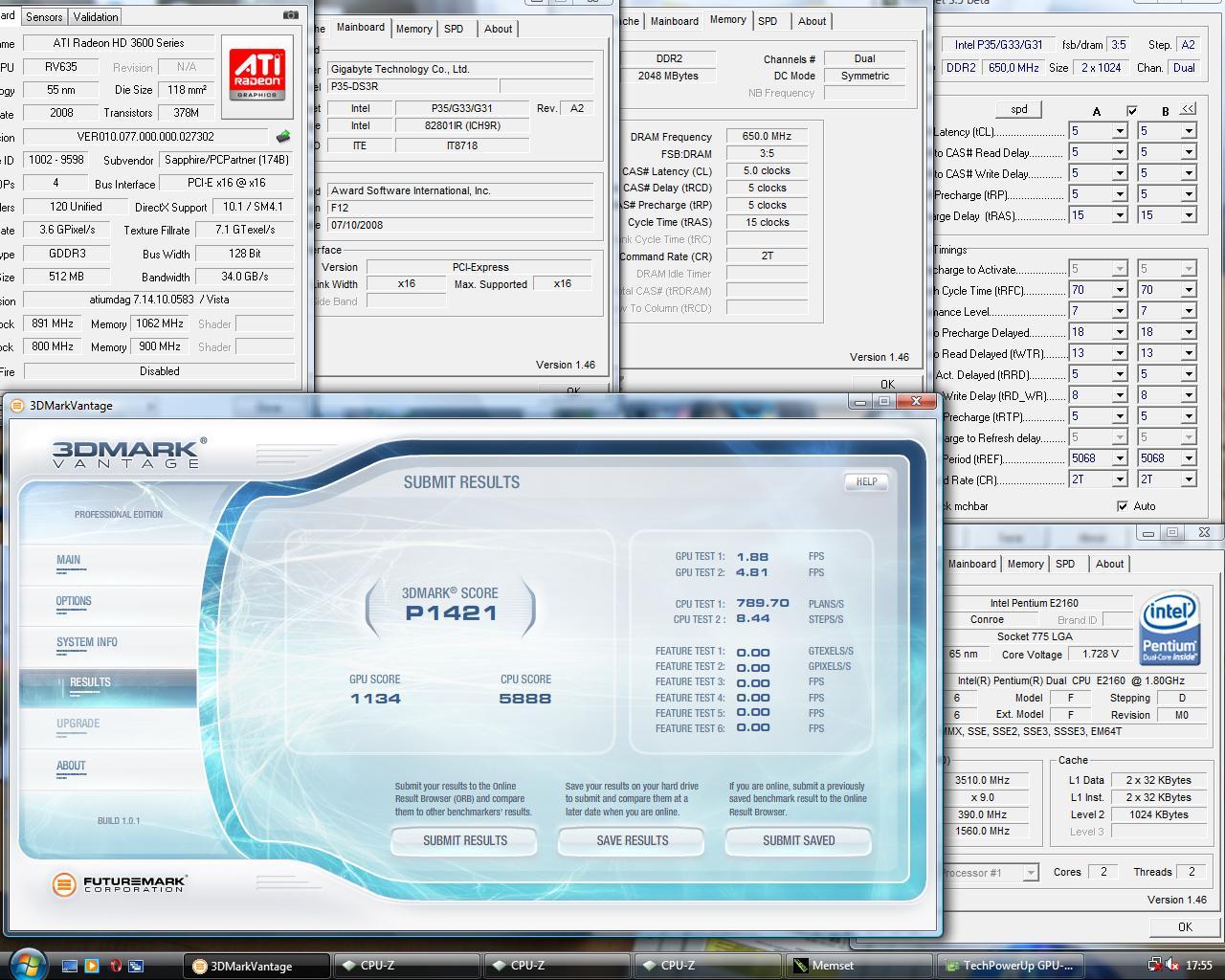Toggle the Memset A/B channel link checkbox
The width and height of the screenshot is (1225, 980).
1131,111
